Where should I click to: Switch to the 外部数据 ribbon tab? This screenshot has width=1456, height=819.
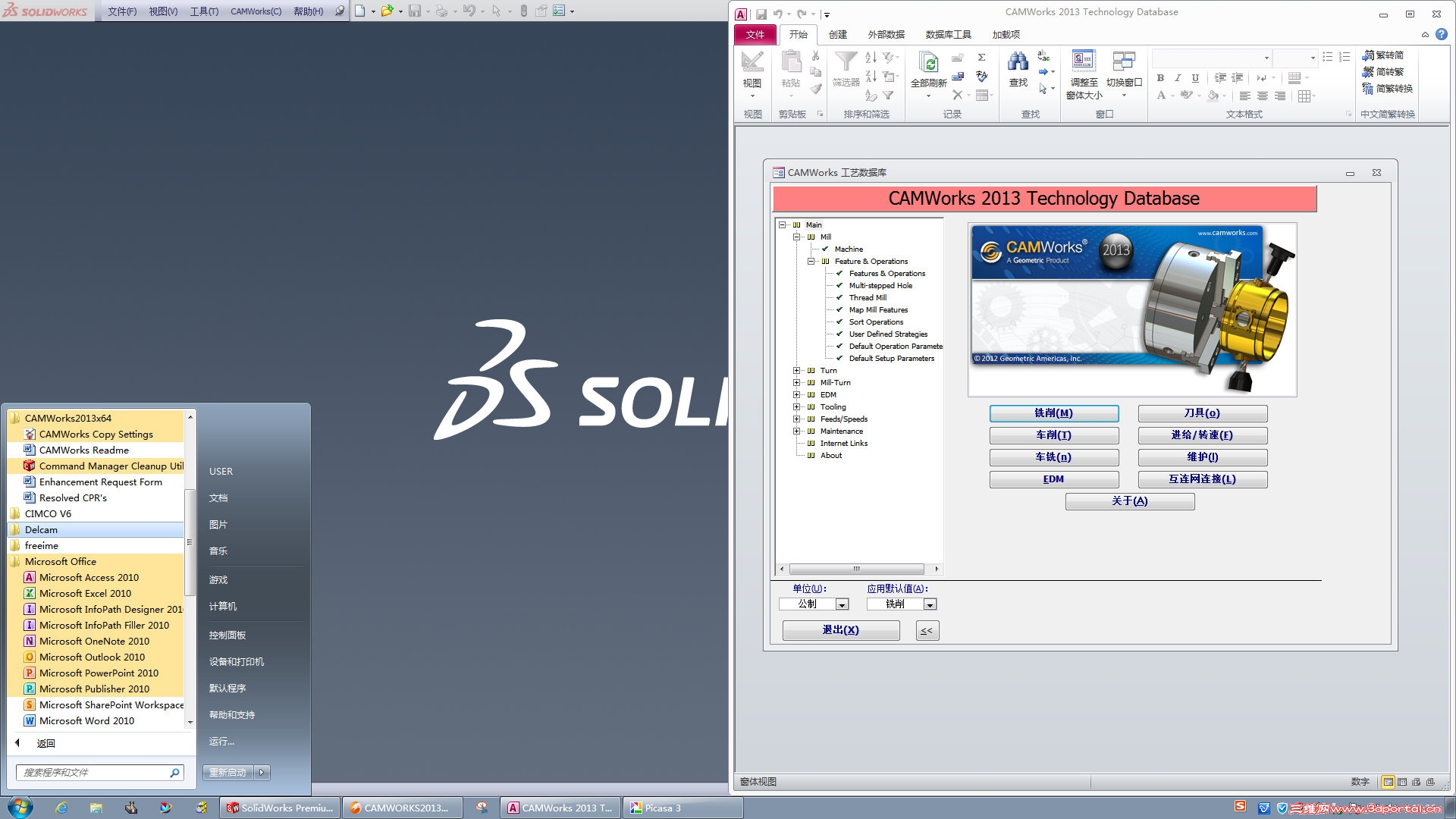click(886, 35)
